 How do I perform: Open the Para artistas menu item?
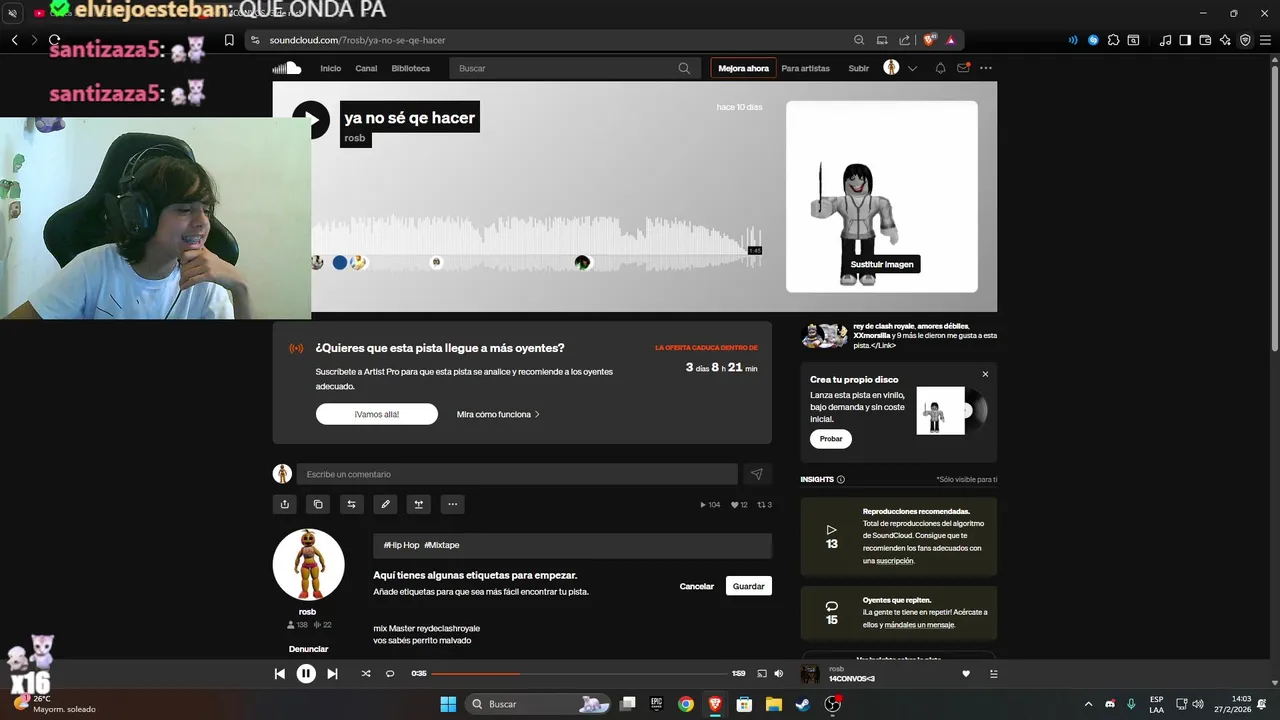pyautogui.click(x=806, y=68)
